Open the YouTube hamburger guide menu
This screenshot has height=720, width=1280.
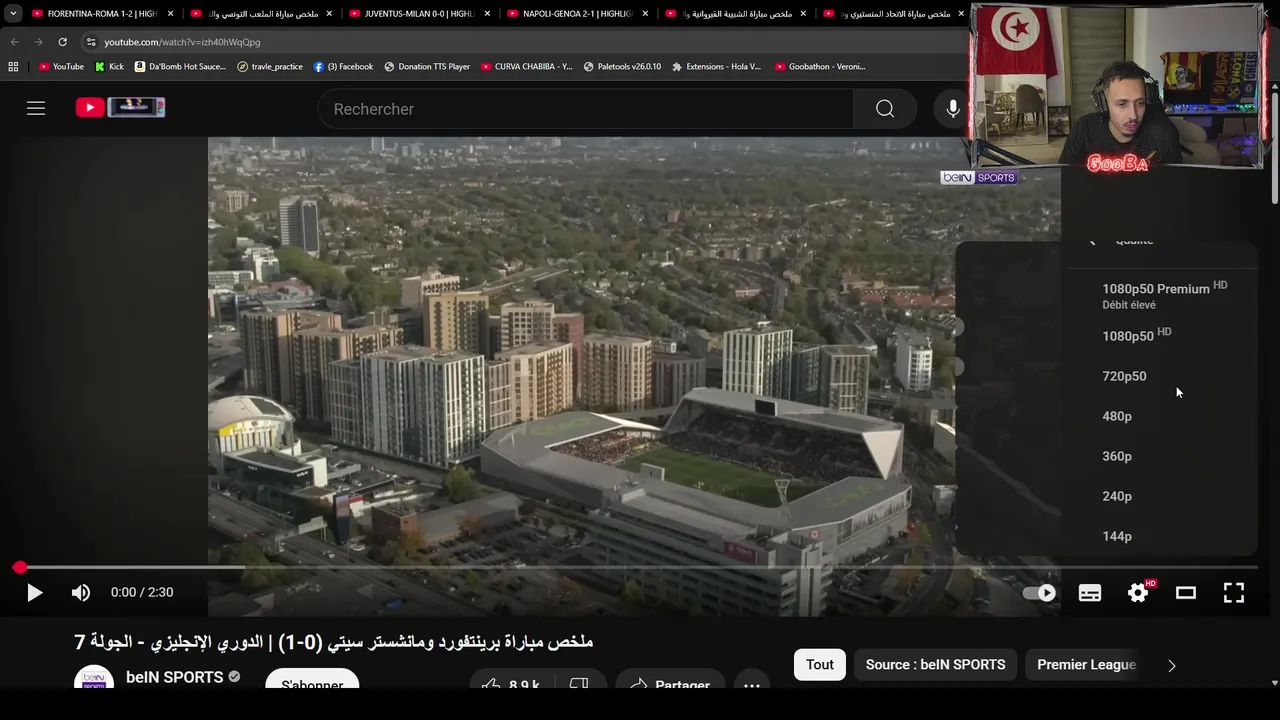pyautogui.click(x=36, y=108)
